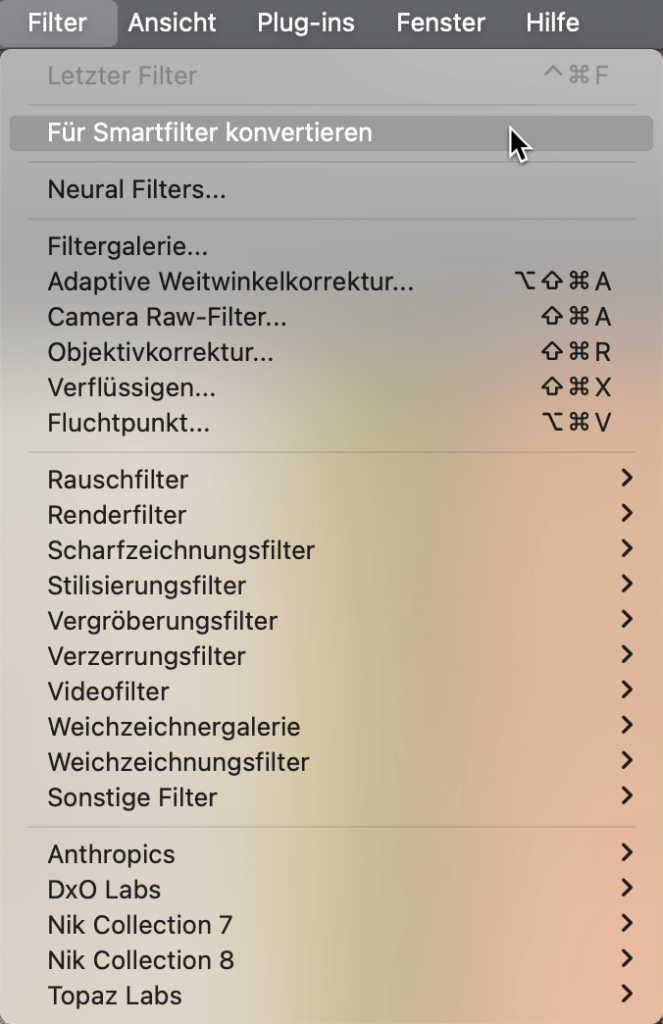Expand the DxO Labs submenu
The image size is (663, 1024).
point(331,890)
